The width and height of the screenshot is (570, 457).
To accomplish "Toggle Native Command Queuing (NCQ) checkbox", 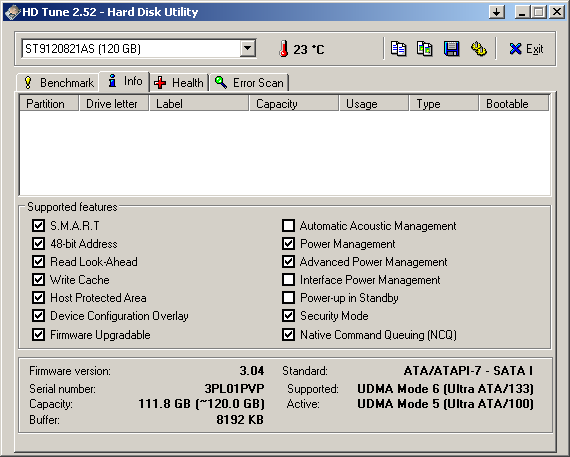I will [x=288, y=334].
